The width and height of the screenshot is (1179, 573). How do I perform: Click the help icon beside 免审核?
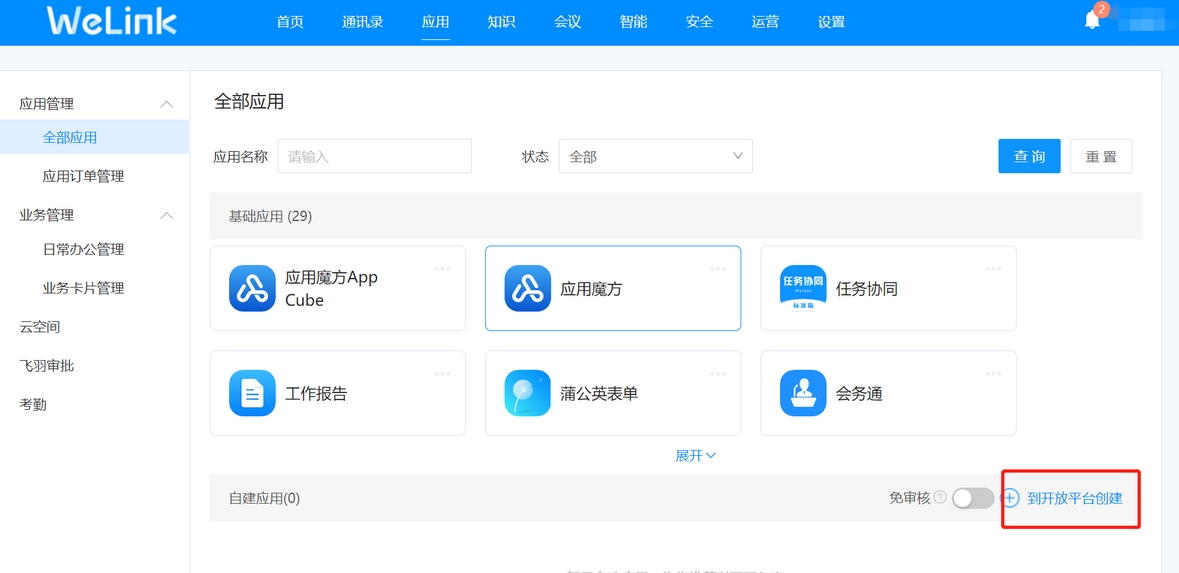coord(940,497)
